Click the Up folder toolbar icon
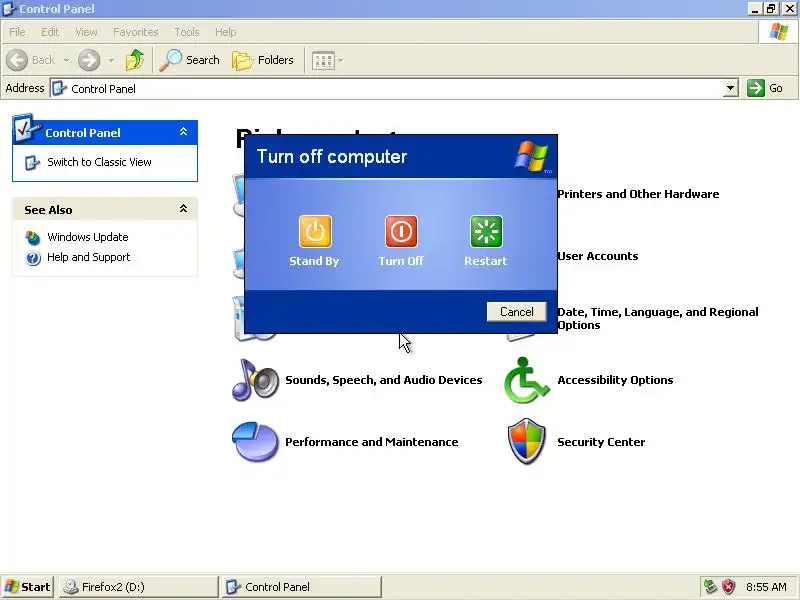The width and height of the screenshot is (800, 600). tap(135, 60)
